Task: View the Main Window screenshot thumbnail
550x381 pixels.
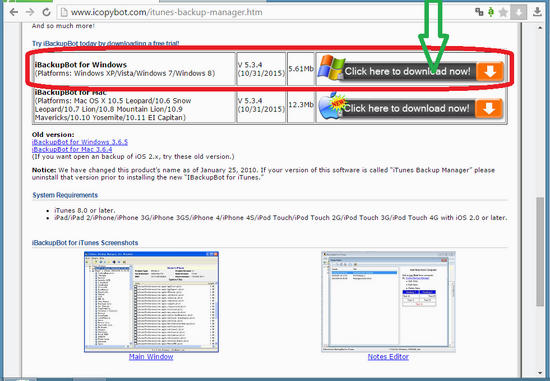Action: (151, 302)
